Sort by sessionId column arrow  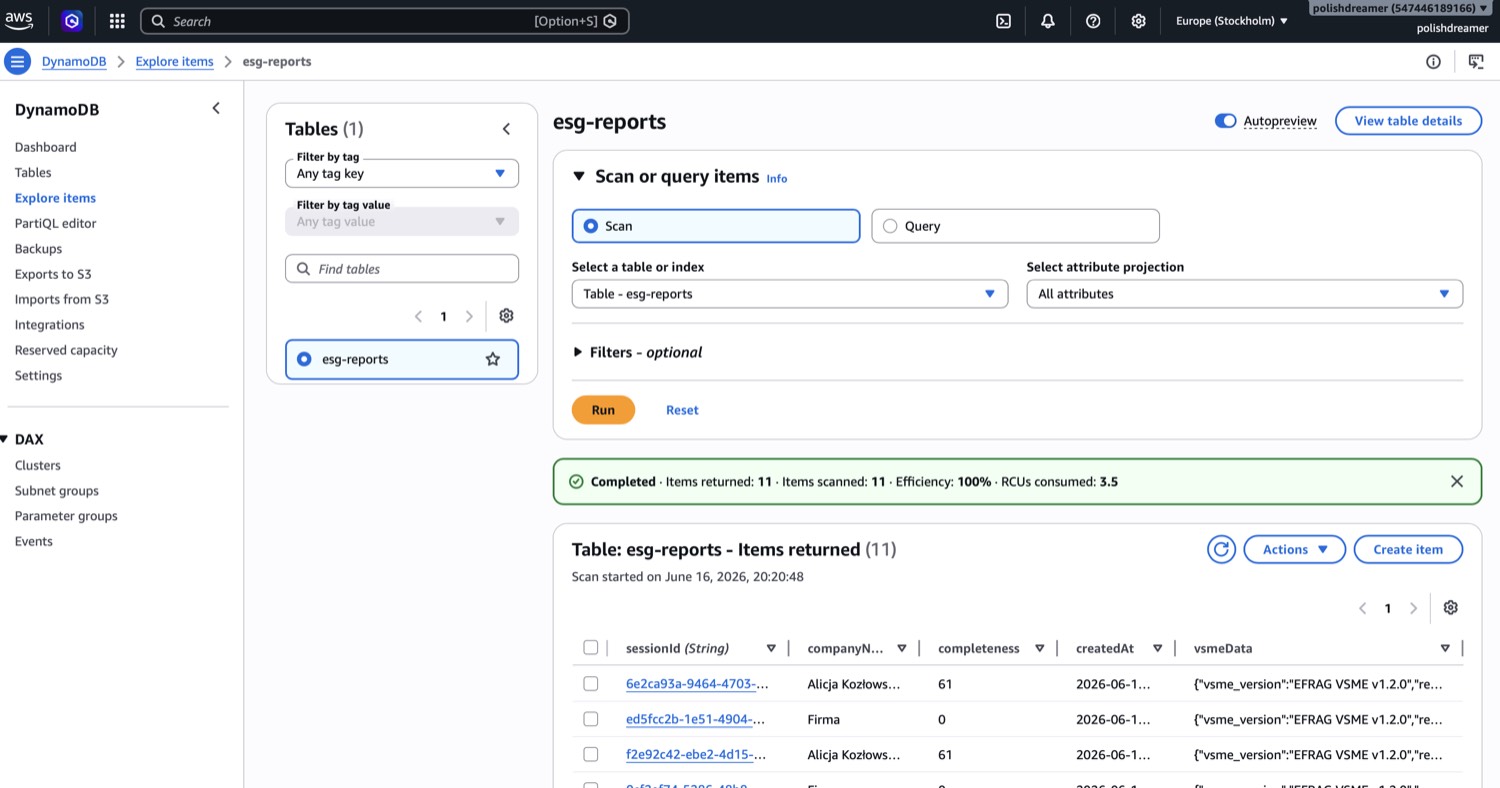click(771, 648)
